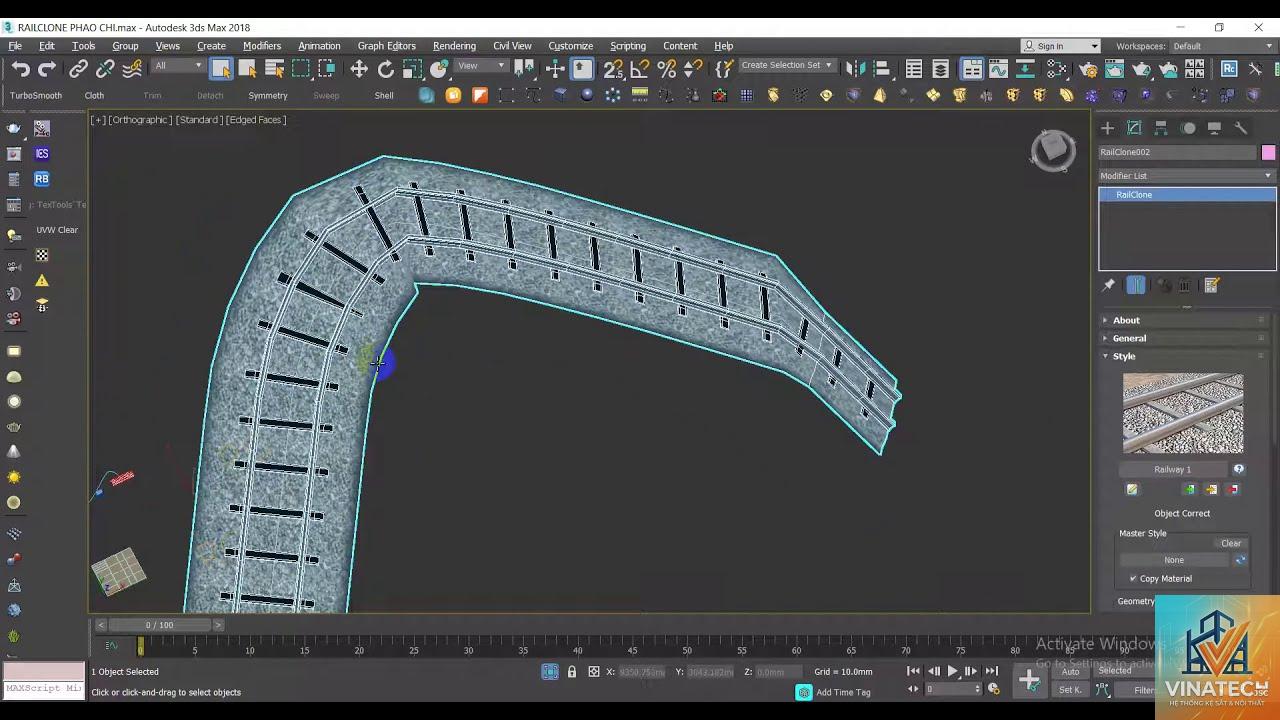The width and height of the screenshot is (1280, 720).
Task: Switch to the Display panel tab
Action: [x=1214, y=128]
